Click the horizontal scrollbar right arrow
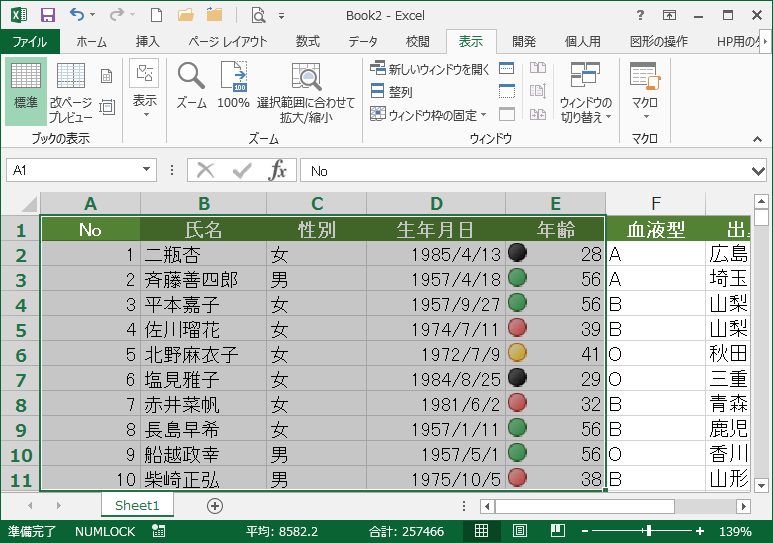The width and height of the screenshot is (773, 543). [x=743, y=506]
